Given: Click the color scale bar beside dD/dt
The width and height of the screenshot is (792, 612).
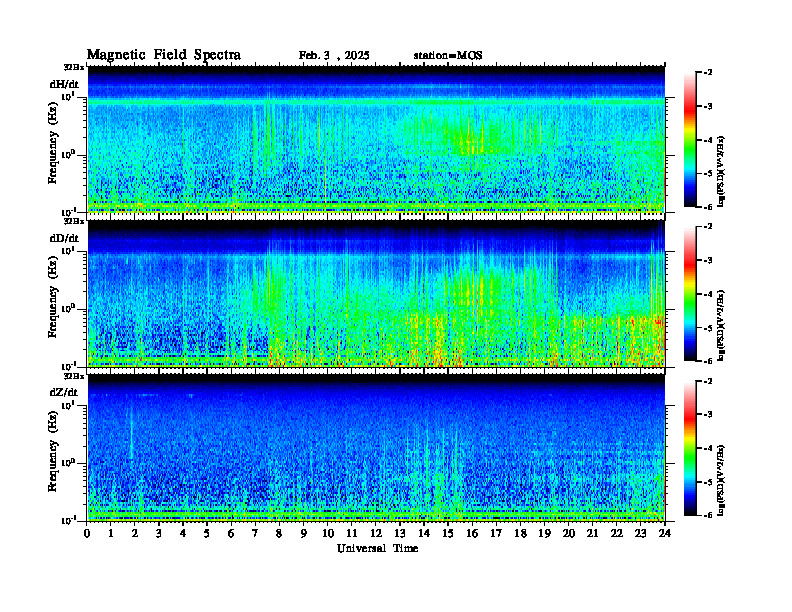Looking at the screenshot, I should [x=690, y=293].
